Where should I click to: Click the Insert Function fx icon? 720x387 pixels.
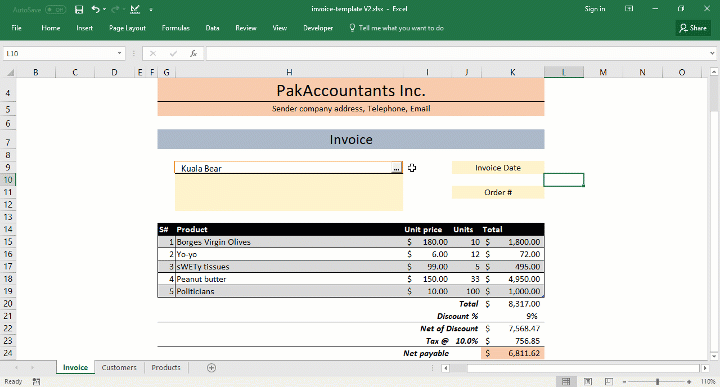[x=193, y=54]
